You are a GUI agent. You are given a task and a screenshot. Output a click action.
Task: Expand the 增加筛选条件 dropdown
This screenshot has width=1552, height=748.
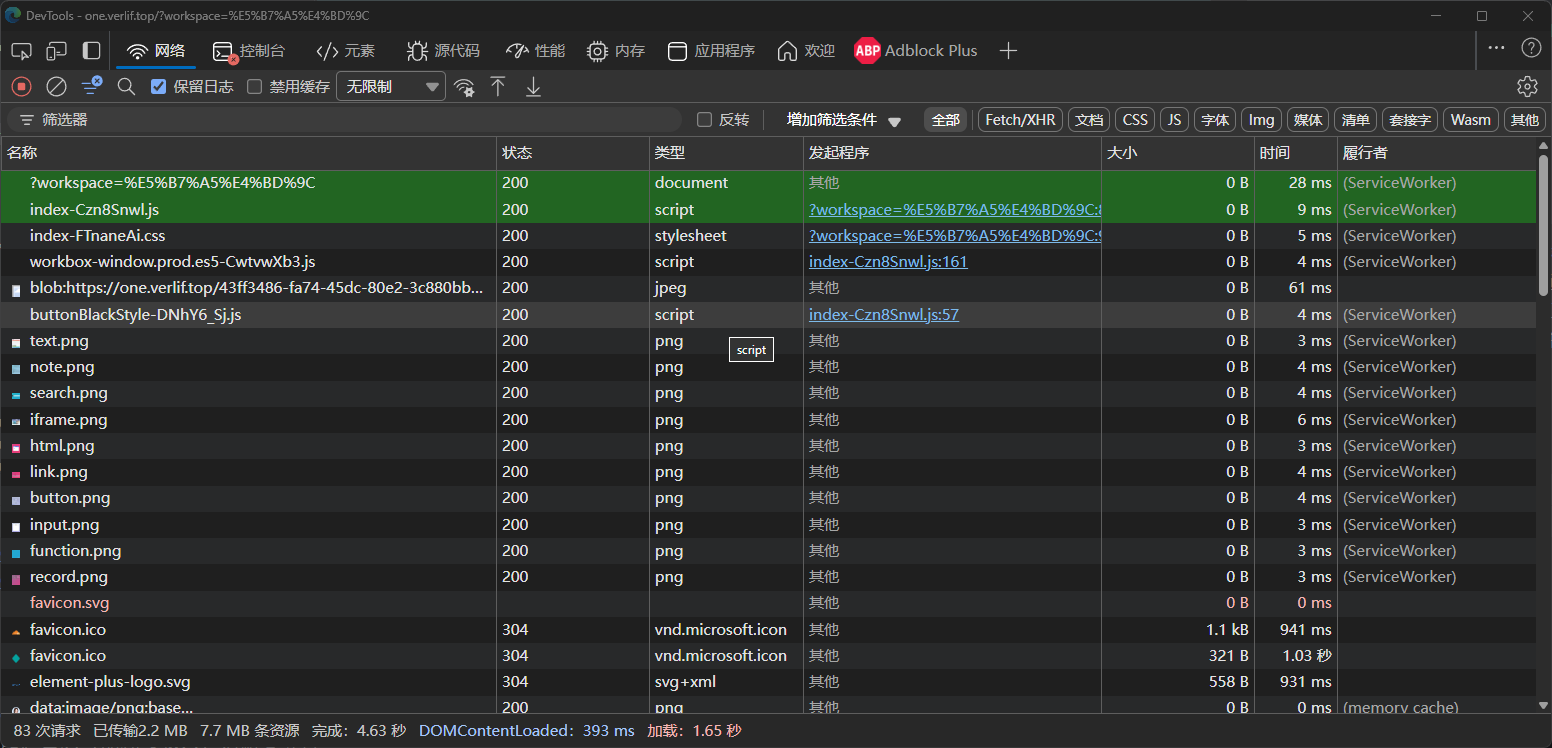point(843,120)
